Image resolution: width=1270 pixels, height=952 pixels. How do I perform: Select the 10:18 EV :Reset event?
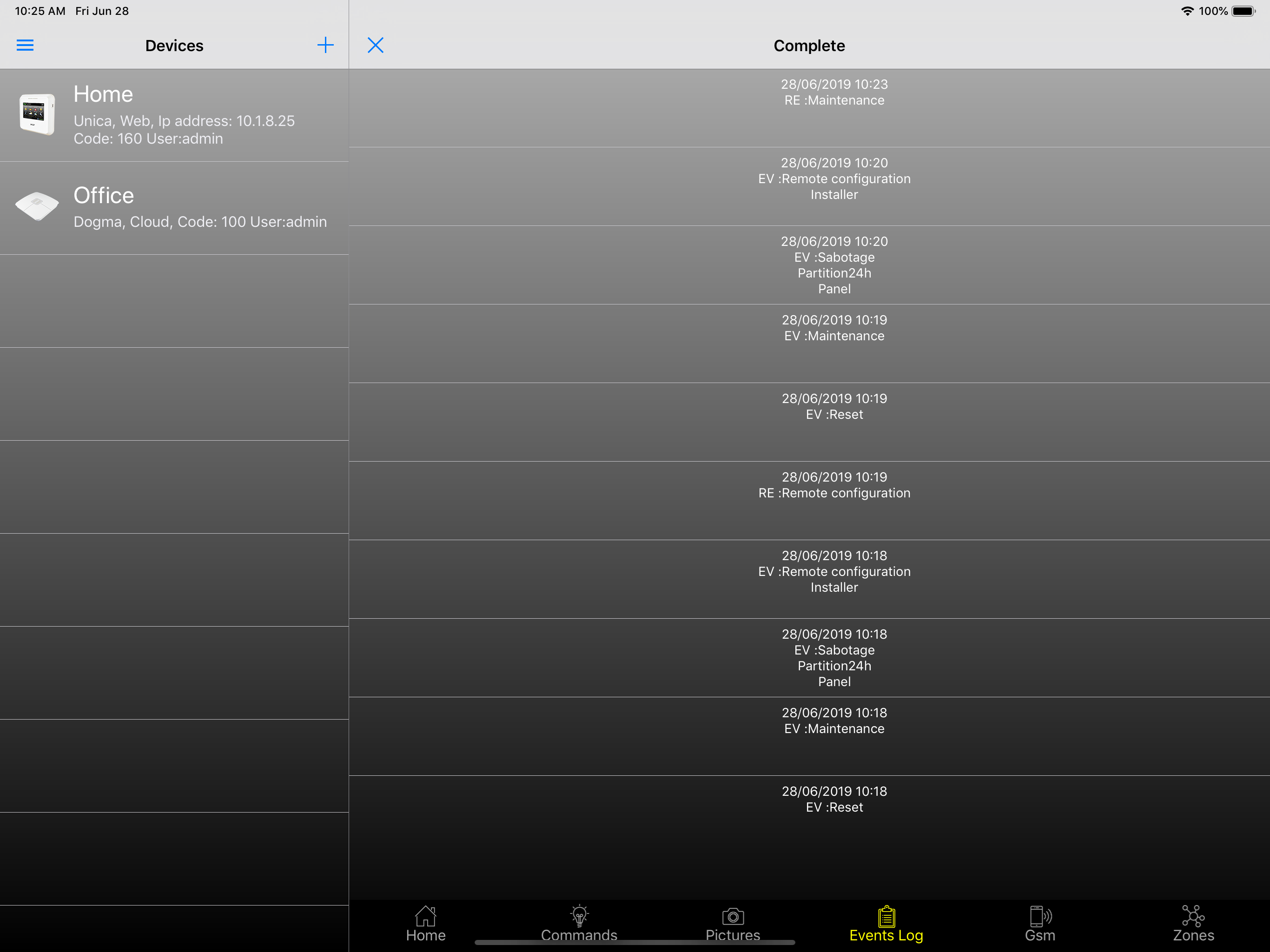[809, 815]
